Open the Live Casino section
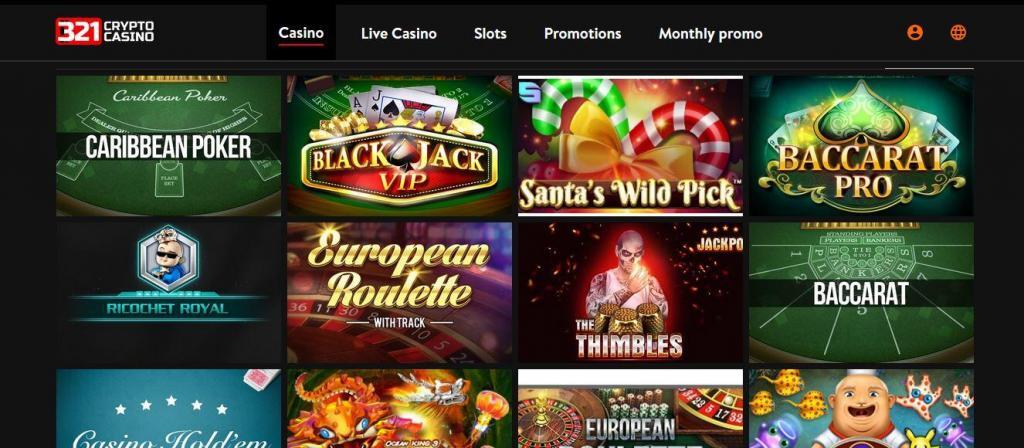Screen dimensions: 1024x448 pos(399,33)
